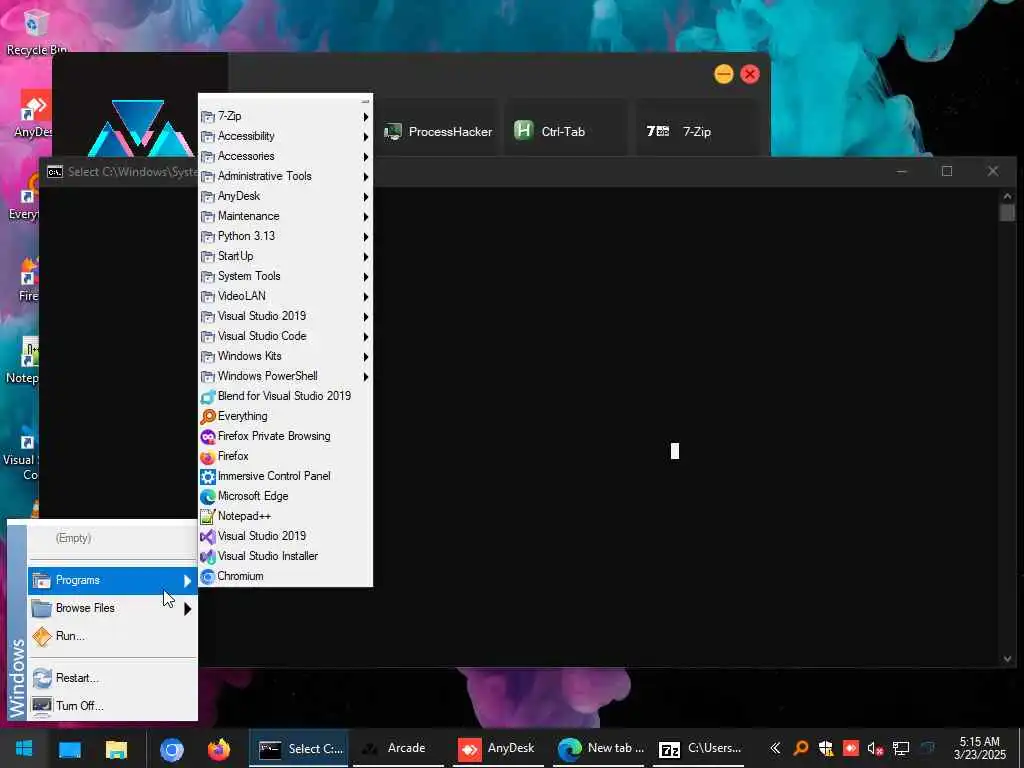
Task: Click the Everything tray search icon
Action: [x=801, y=749]
